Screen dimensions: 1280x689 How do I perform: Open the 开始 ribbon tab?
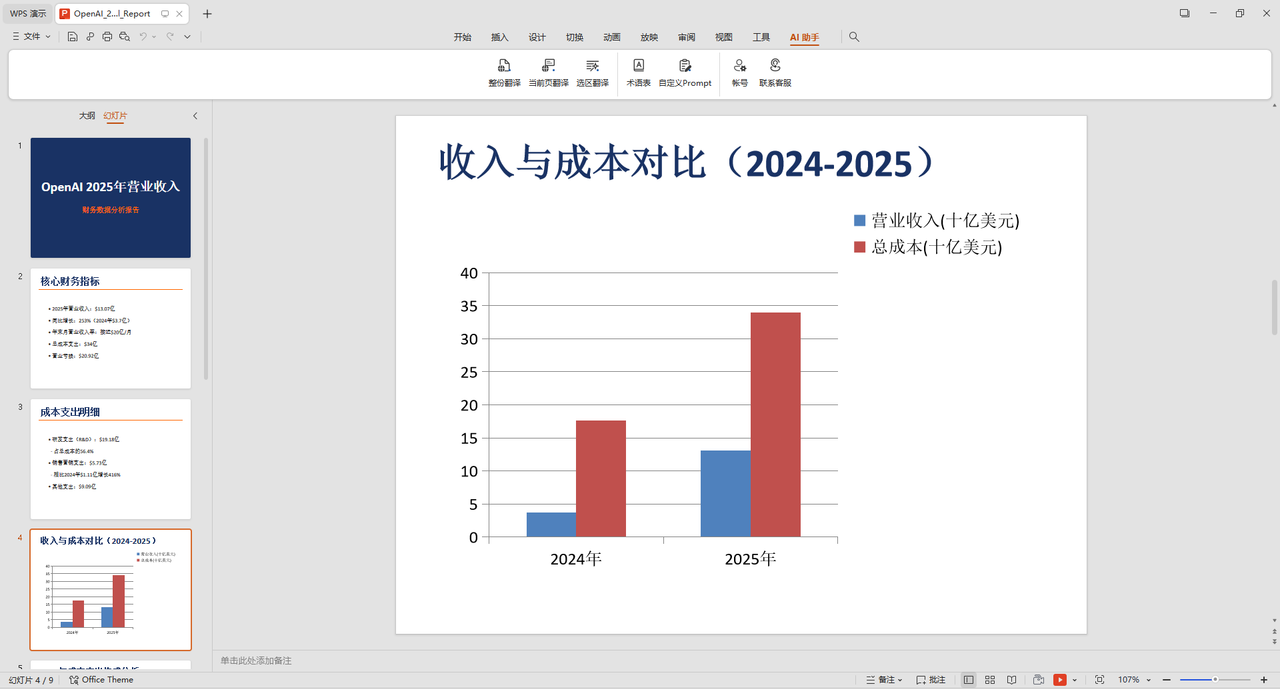click(x=462, y=37)
